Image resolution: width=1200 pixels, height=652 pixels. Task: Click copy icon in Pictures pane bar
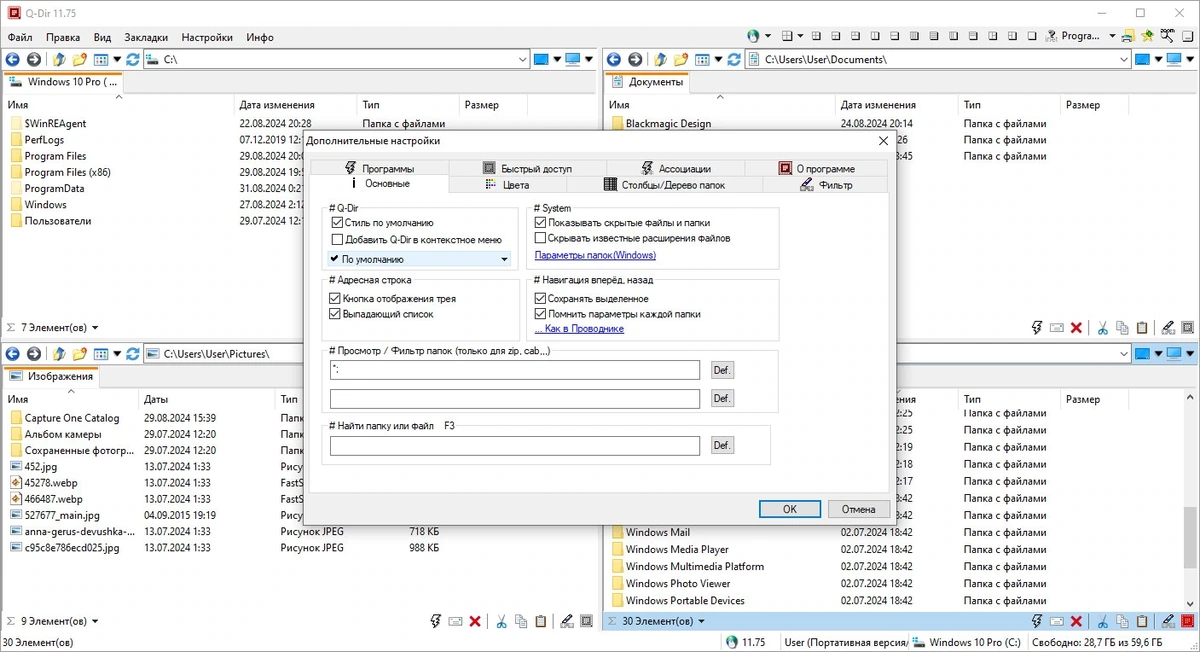[521, 621]
